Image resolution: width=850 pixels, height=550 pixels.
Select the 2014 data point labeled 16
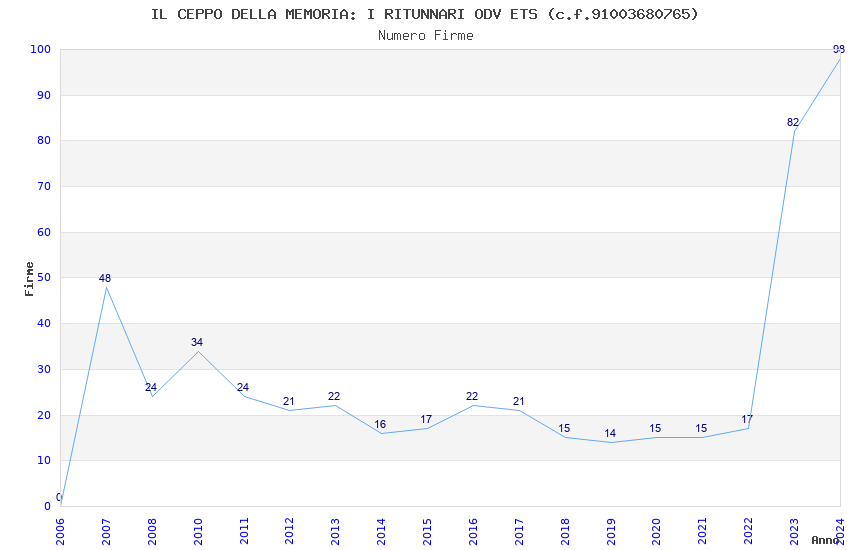click(381, 433)
